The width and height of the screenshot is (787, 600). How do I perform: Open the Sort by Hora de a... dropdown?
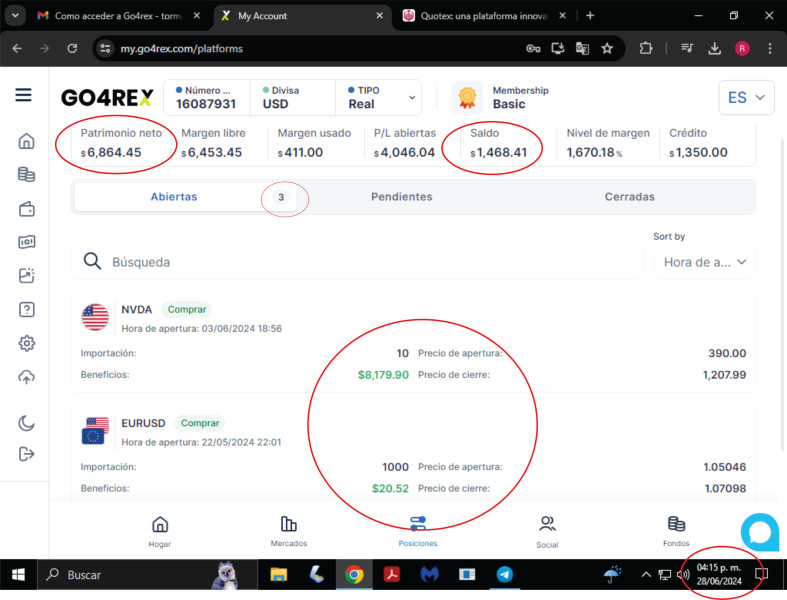point(704,262)
